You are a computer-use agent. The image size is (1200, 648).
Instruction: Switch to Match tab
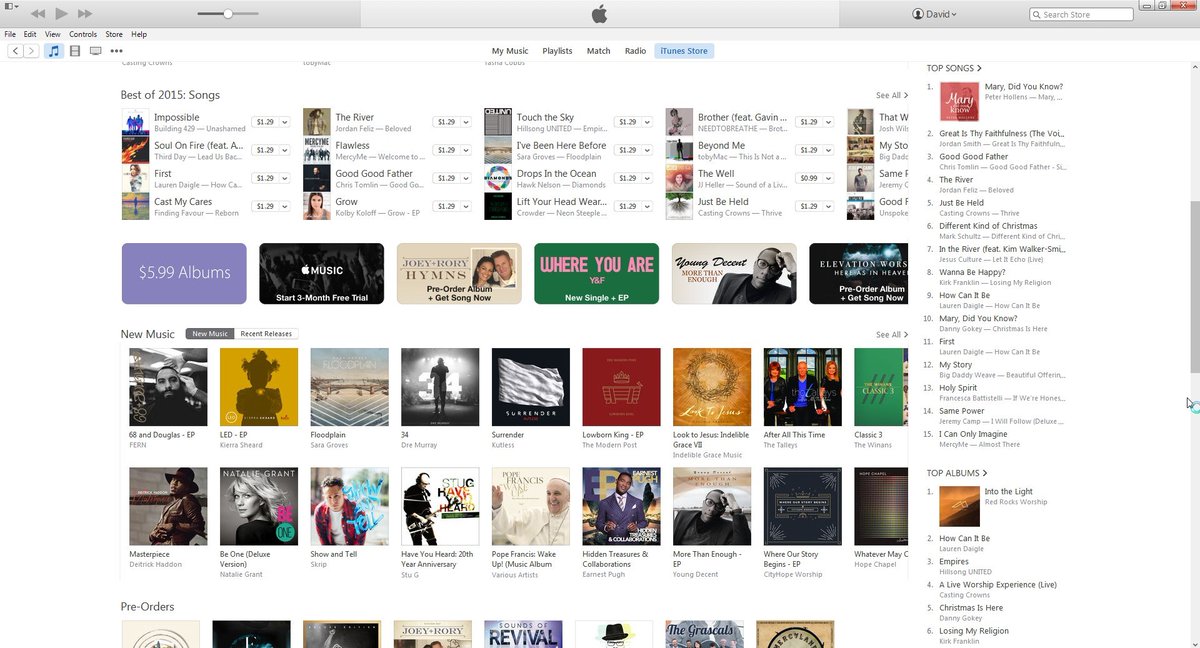(598, 51)
